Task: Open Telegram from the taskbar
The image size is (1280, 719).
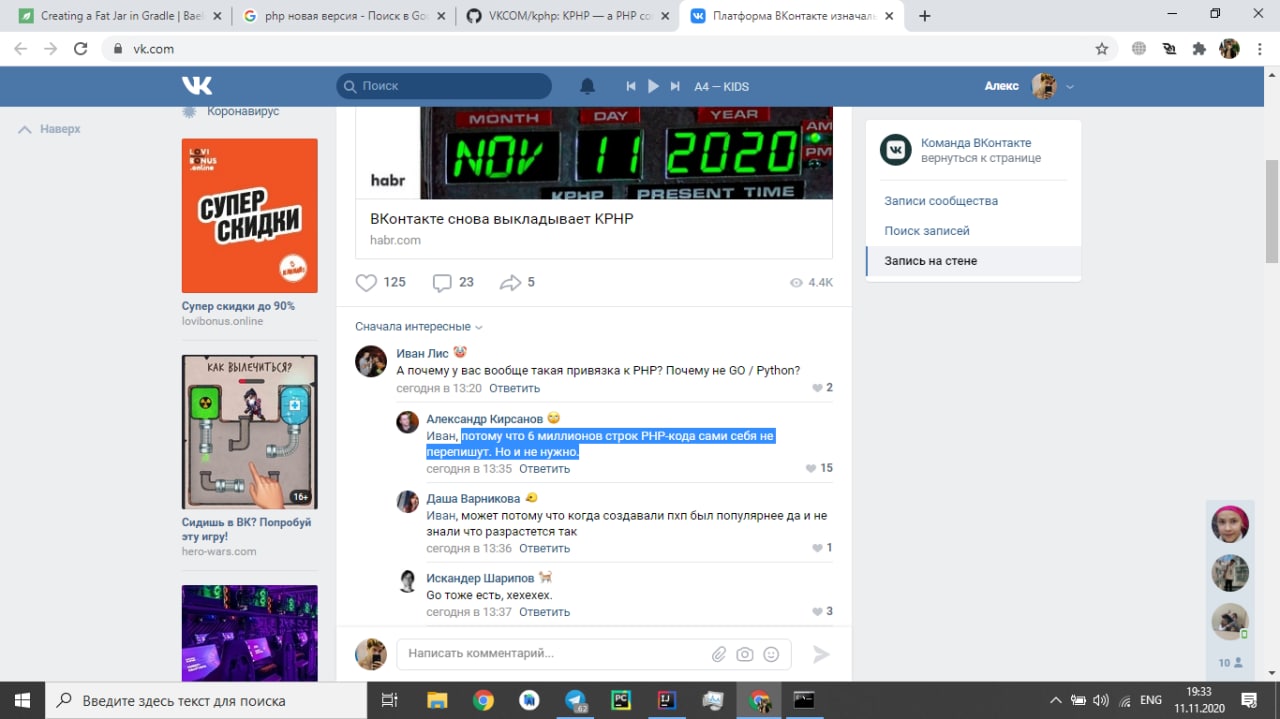Action: pyautogui.click(x=576, y=700)
